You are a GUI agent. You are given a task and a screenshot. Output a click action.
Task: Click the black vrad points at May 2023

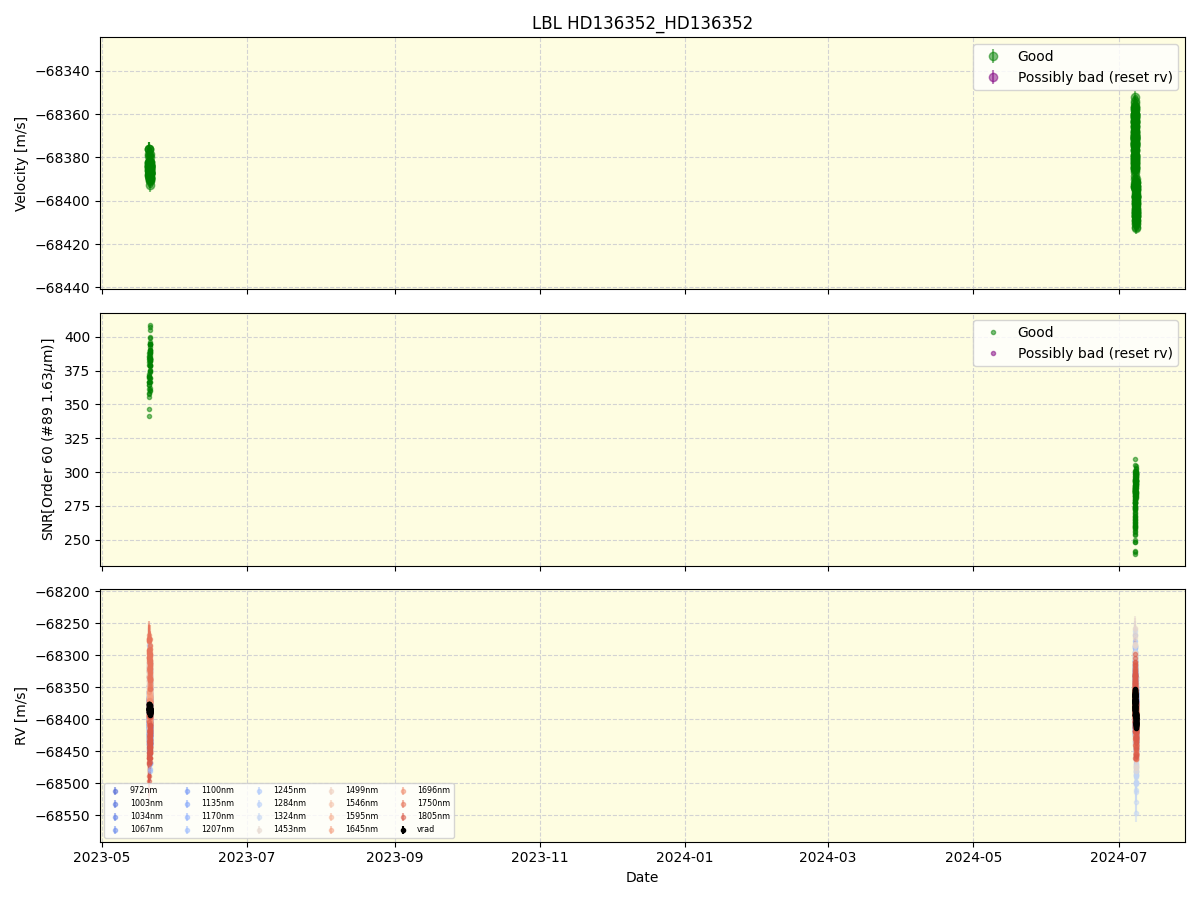(x=150, y=709)
